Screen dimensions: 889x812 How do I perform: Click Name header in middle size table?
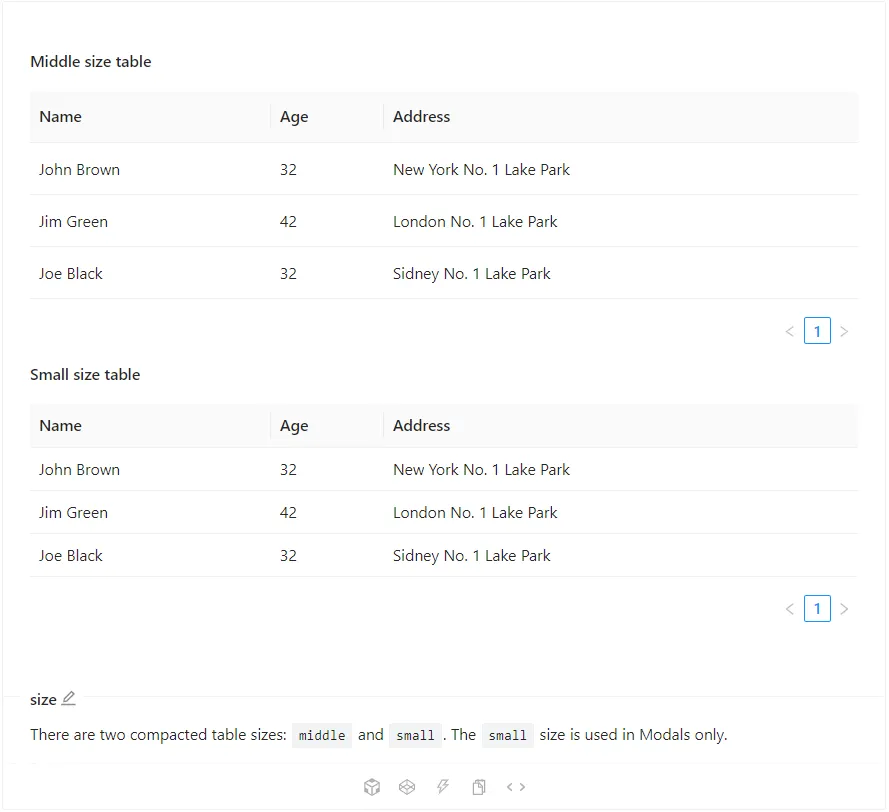click(x=61, y=117)
